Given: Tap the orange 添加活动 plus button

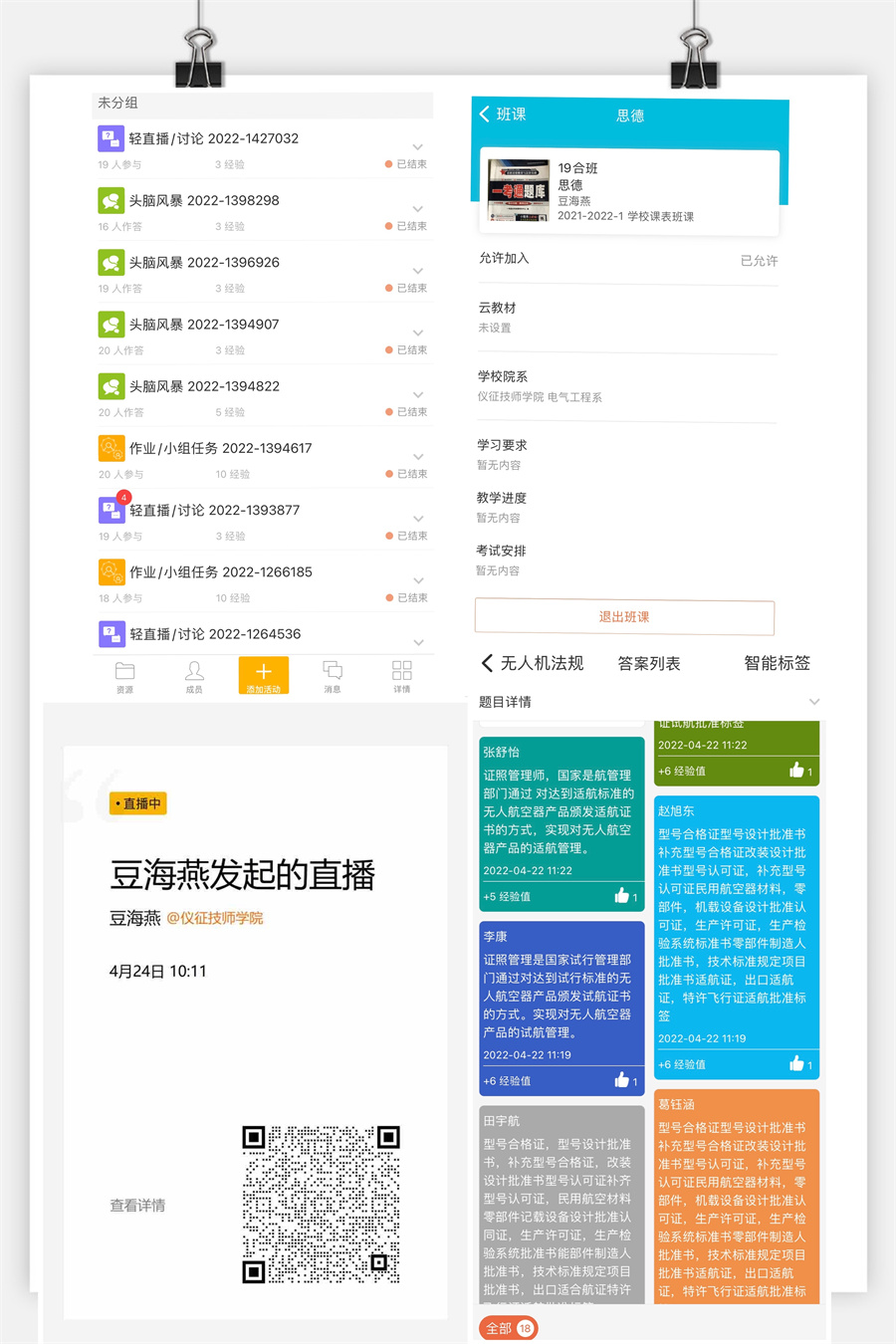Looking at the screenshot, I should 264,674.
